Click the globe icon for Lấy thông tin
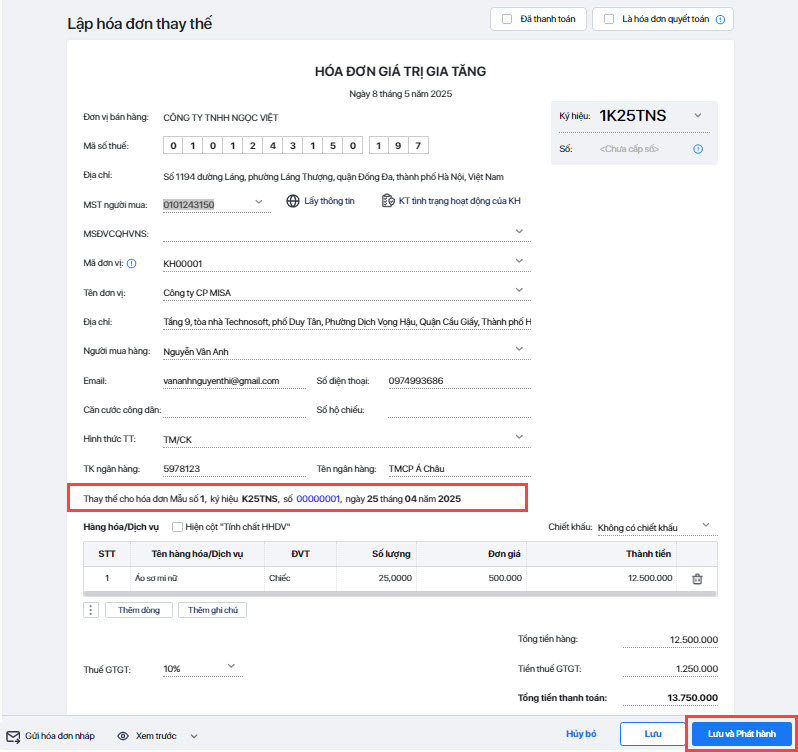Screen dimensions: 798x752 pos(293,201)
